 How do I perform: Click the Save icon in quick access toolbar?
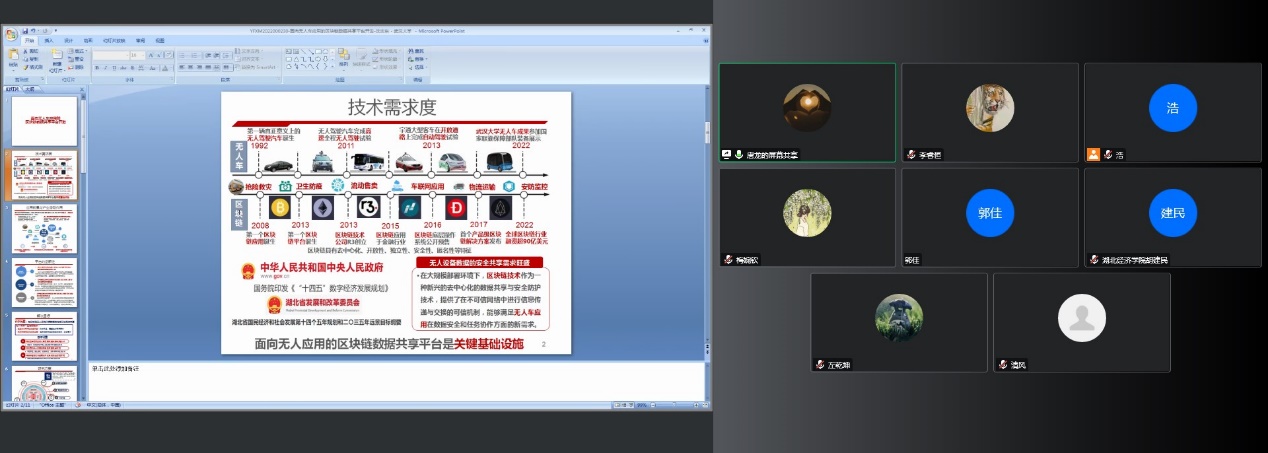(x=24, y=31)
